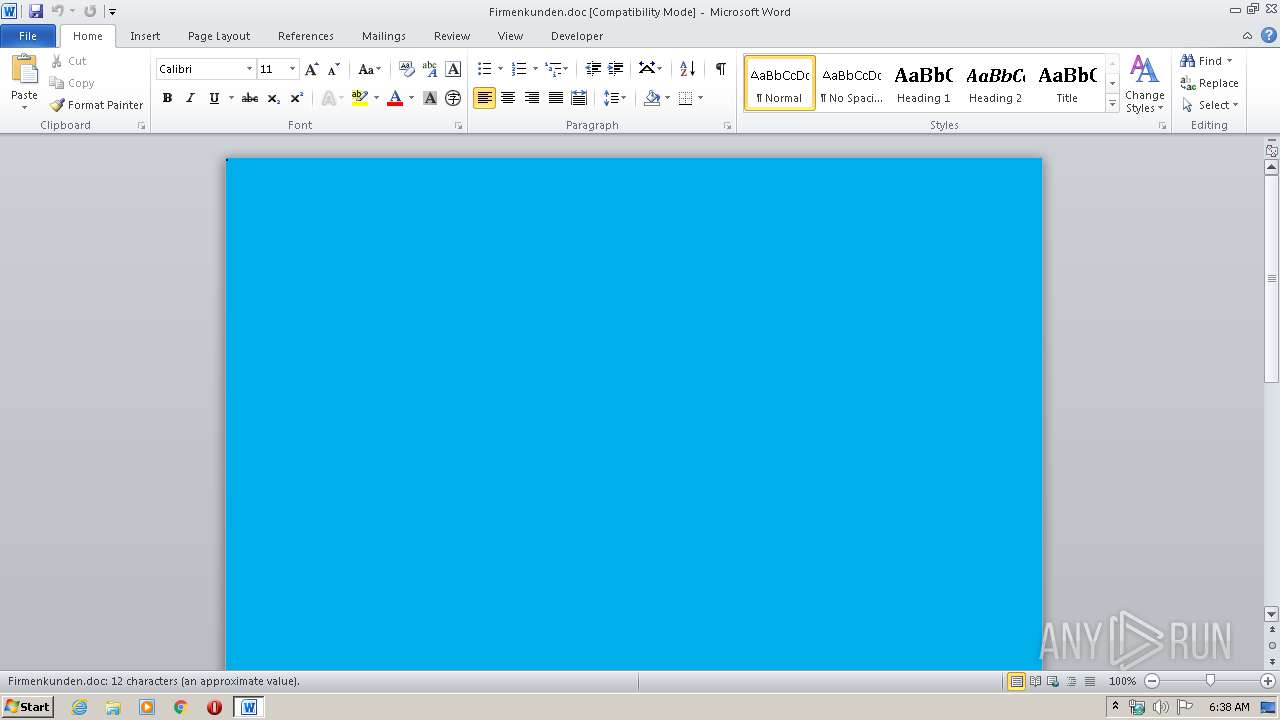The image size is (1280, 720).
Task: Click the Replace button
Action: tap(1210, 83)
